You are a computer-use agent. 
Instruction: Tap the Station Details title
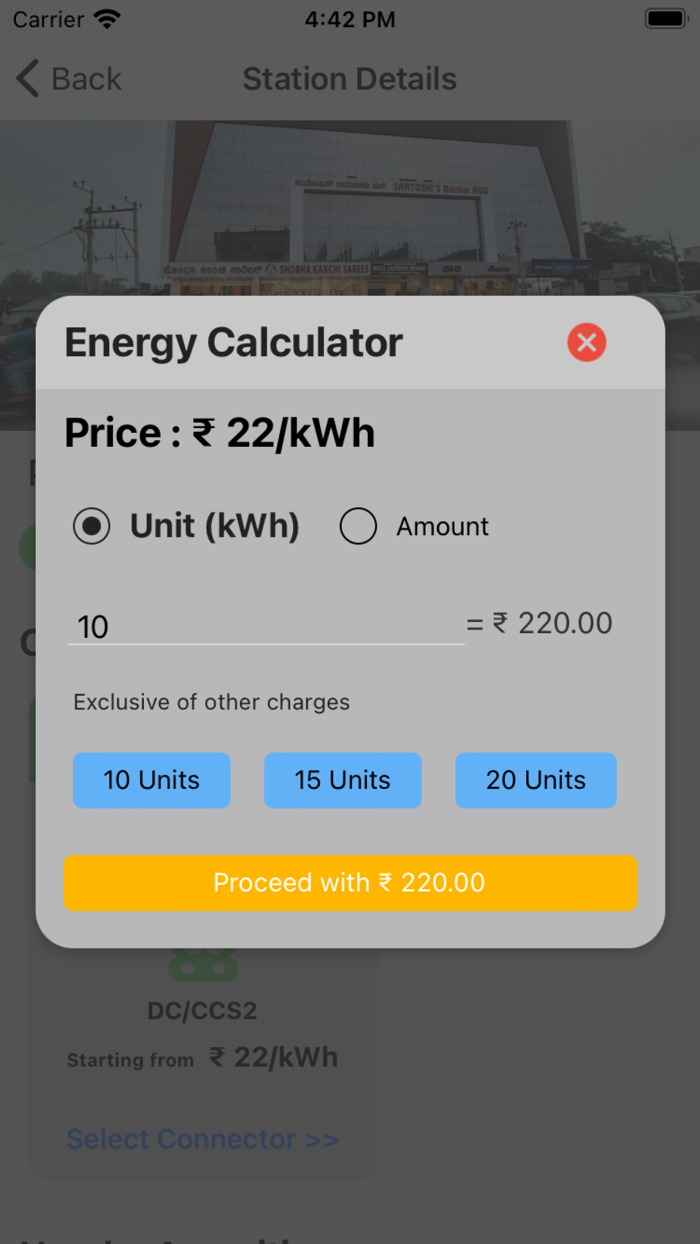point(349,78)
